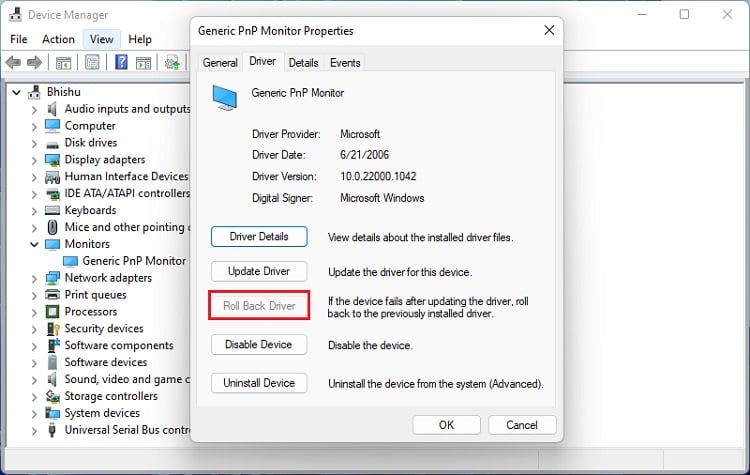Select the System devices tree item

click(x=102, y=413)
